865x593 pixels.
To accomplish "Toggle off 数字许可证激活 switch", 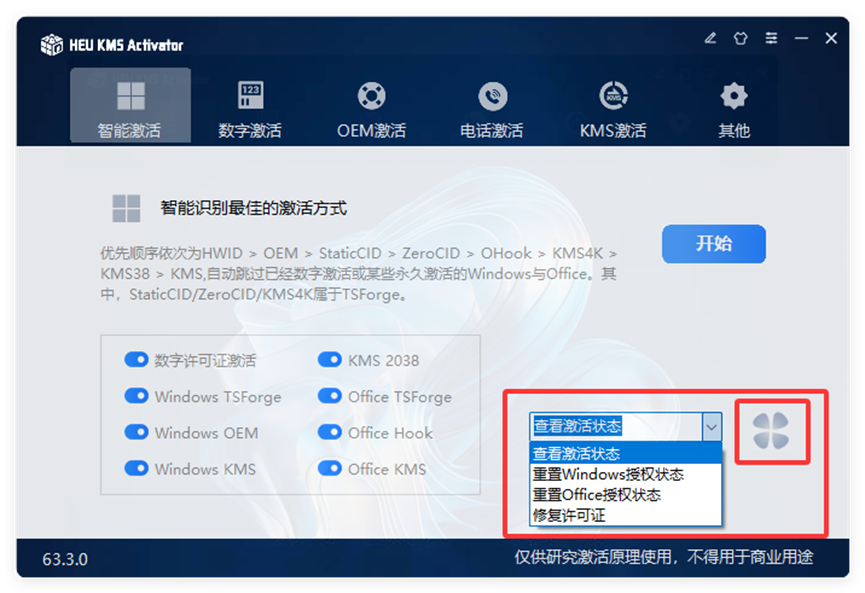I will click(x=137, y=359).
